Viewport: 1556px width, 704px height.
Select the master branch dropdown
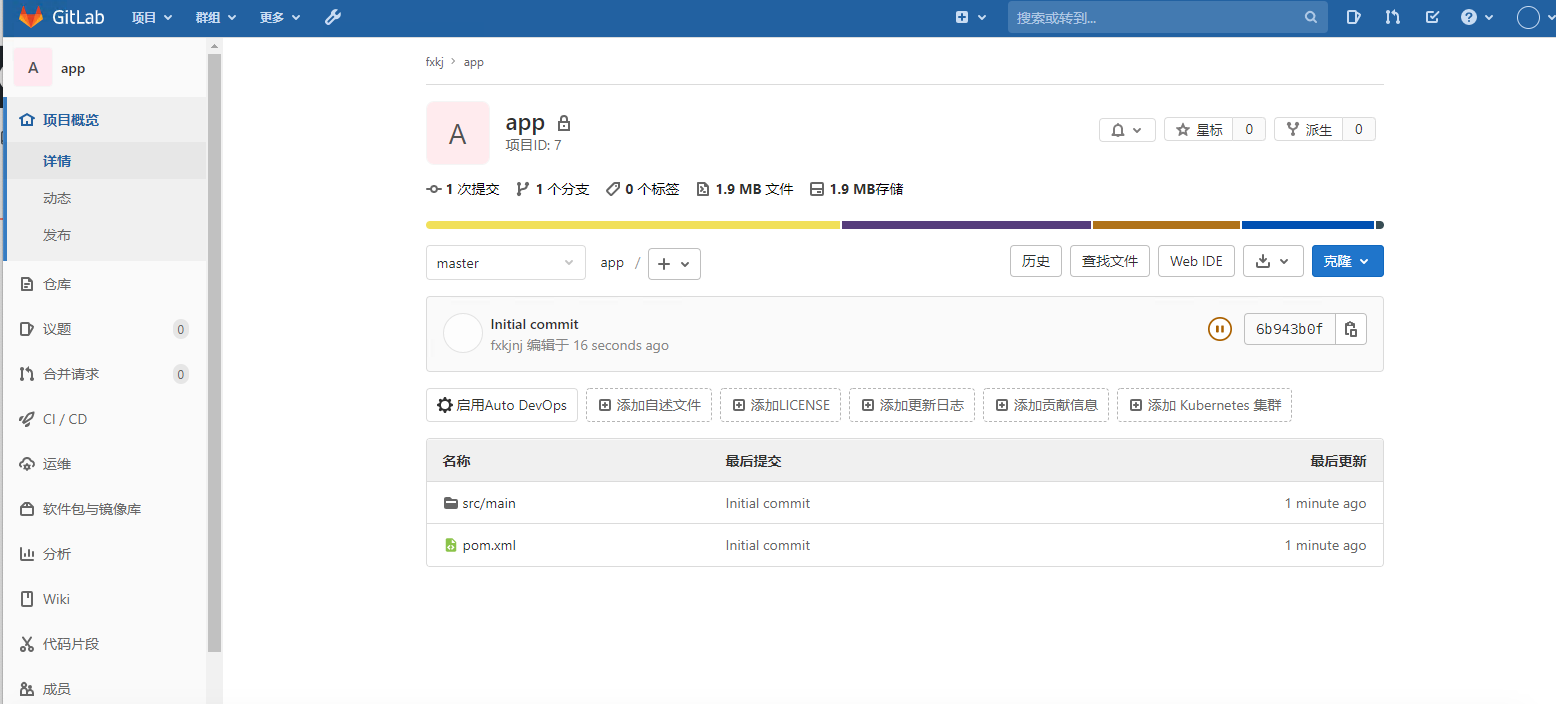tap(506, 263)
